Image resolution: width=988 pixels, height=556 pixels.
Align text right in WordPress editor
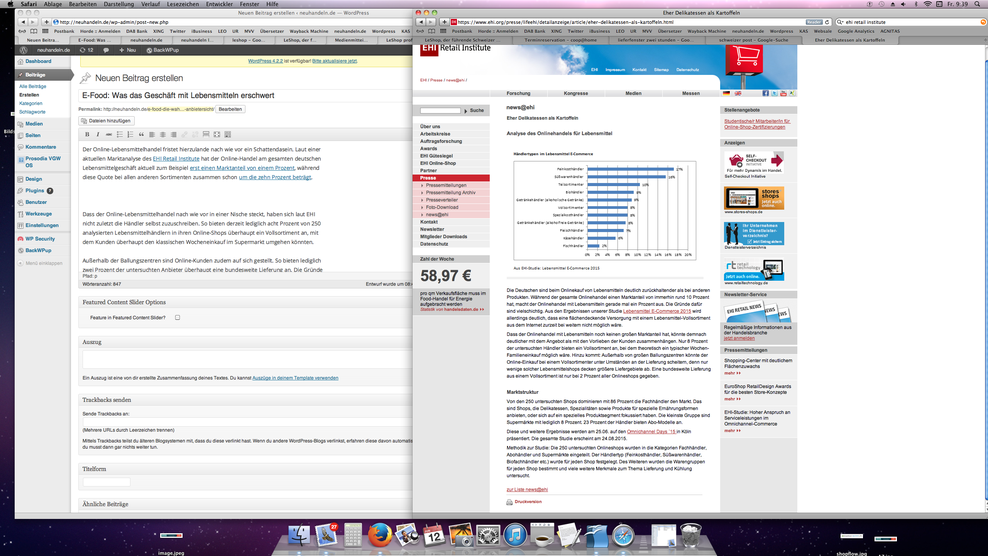pos(173,134)
